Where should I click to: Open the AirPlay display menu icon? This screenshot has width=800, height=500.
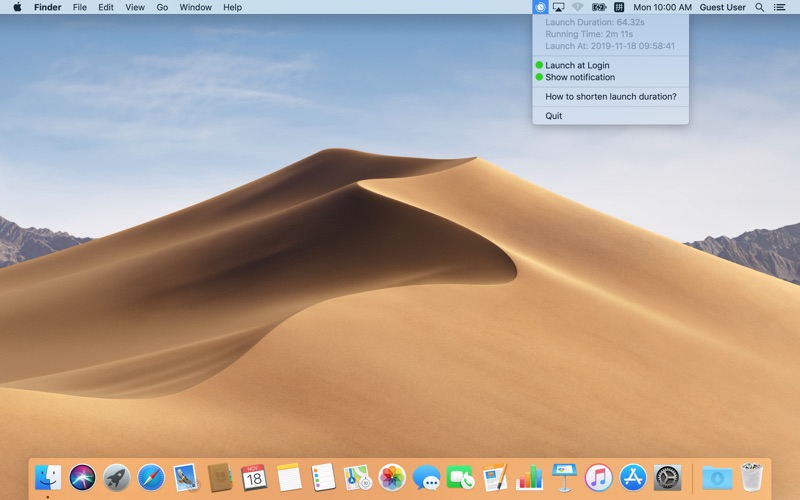coord(559,7)
